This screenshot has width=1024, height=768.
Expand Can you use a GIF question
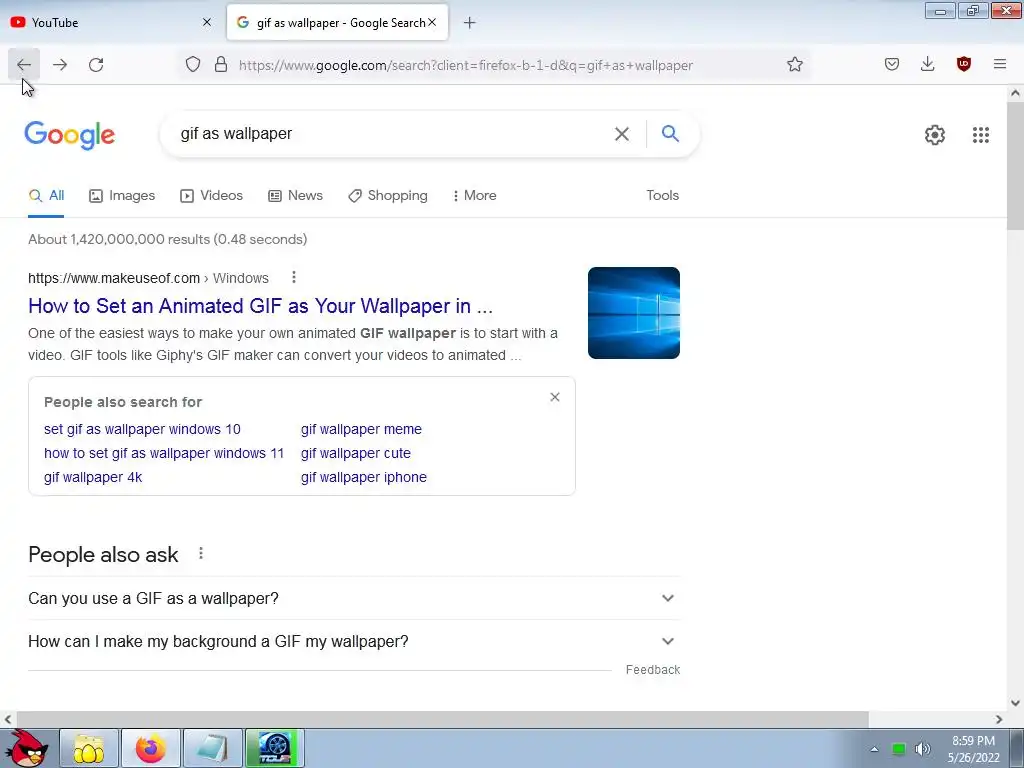click(354, 598)
